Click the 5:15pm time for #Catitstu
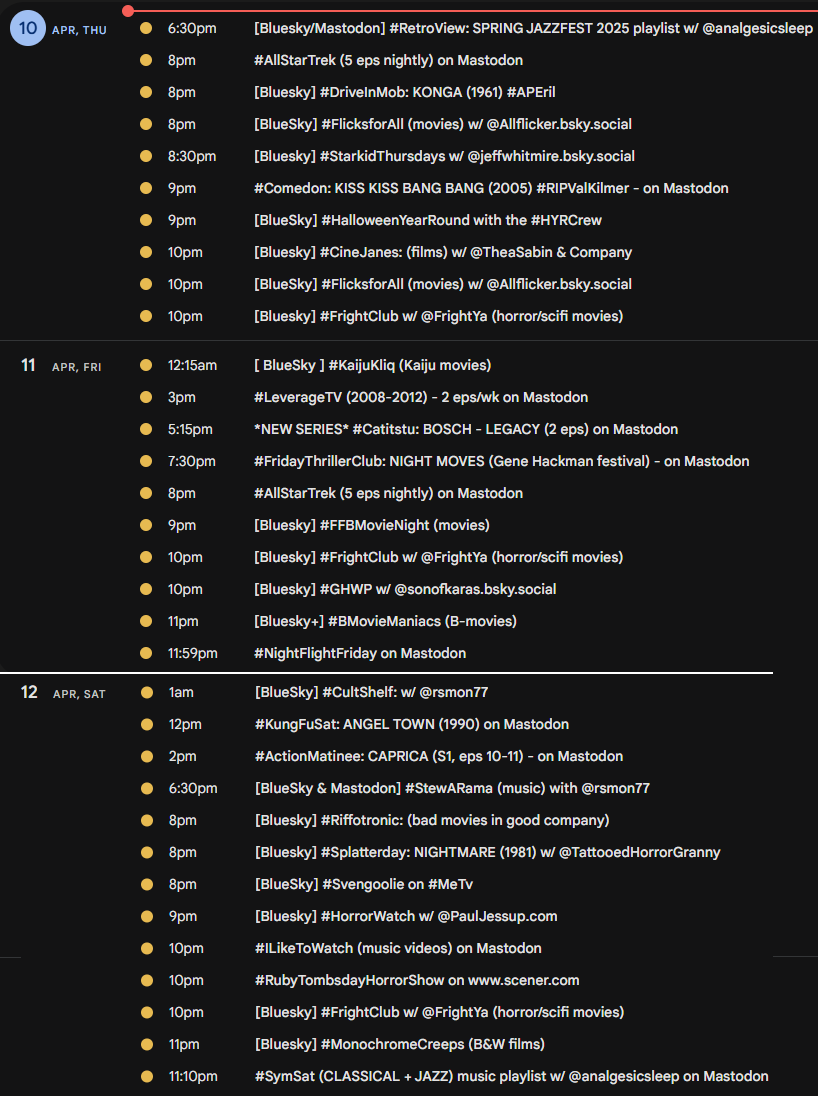The image size is (818, 1096). (x=190, y=430)
